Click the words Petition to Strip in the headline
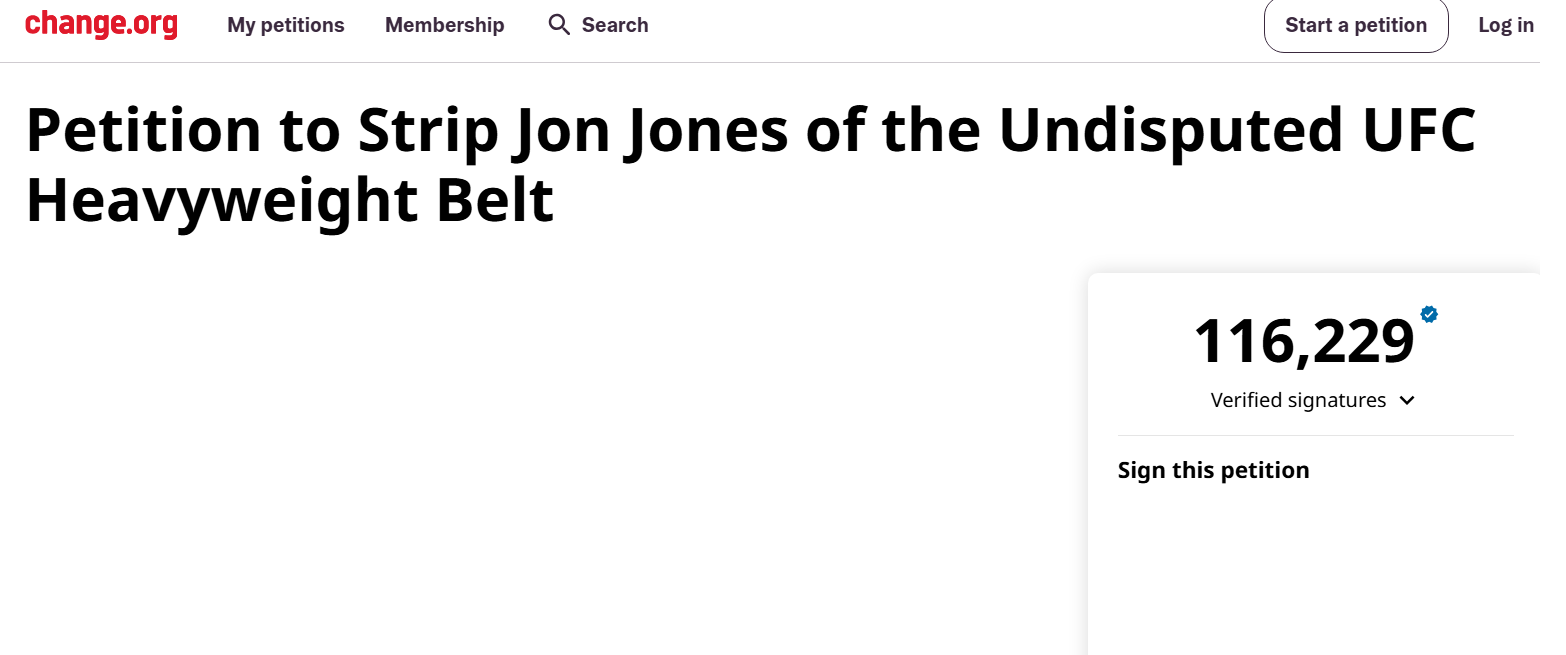 tap(260, 130)
